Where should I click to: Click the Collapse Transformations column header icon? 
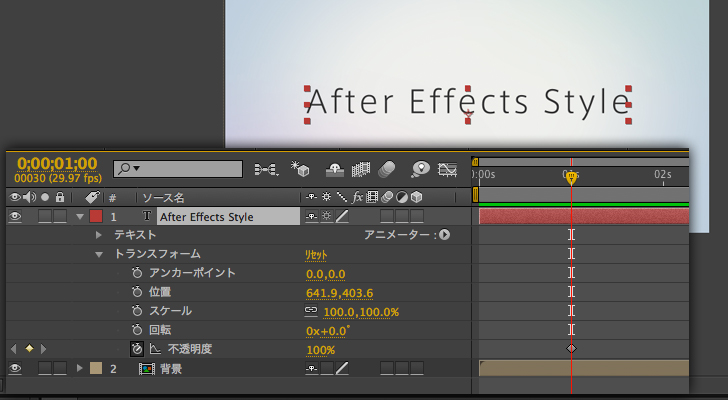pyautogui.click(x=327, y=197)
